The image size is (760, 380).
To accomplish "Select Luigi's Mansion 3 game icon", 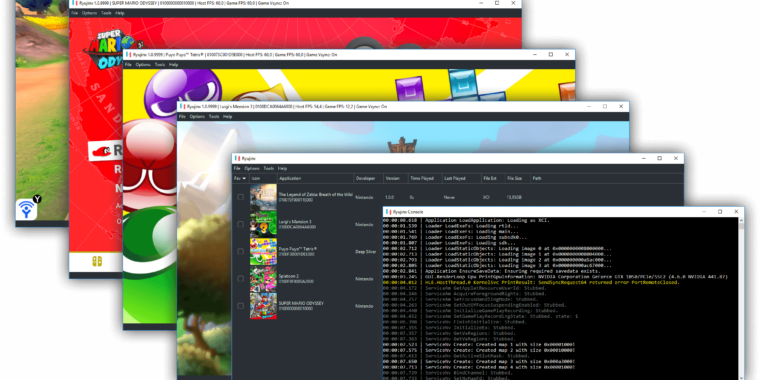I will tap(263, 224).
